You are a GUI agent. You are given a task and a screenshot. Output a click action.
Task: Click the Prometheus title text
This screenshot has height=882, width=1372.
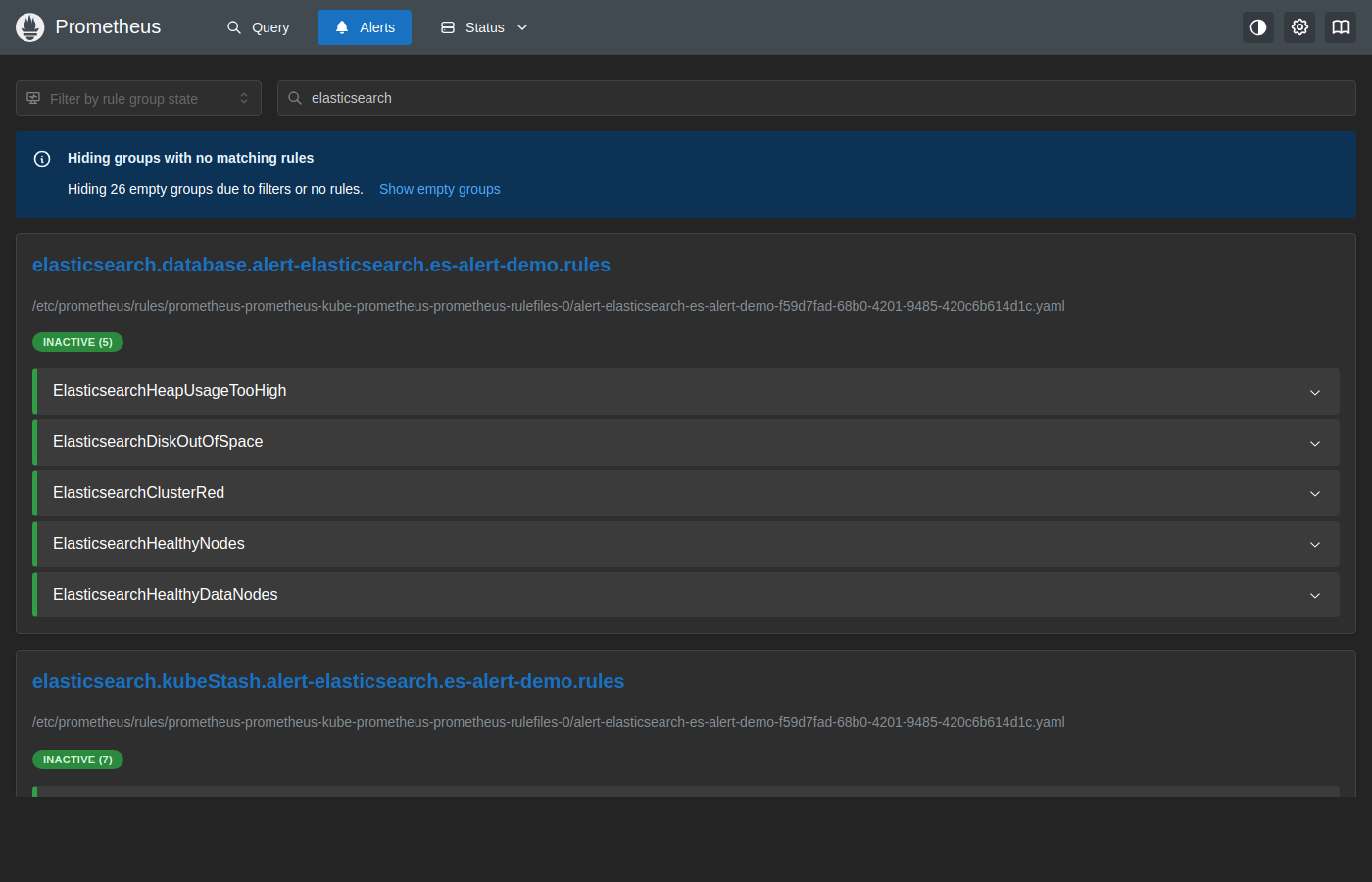click(108, 27)
